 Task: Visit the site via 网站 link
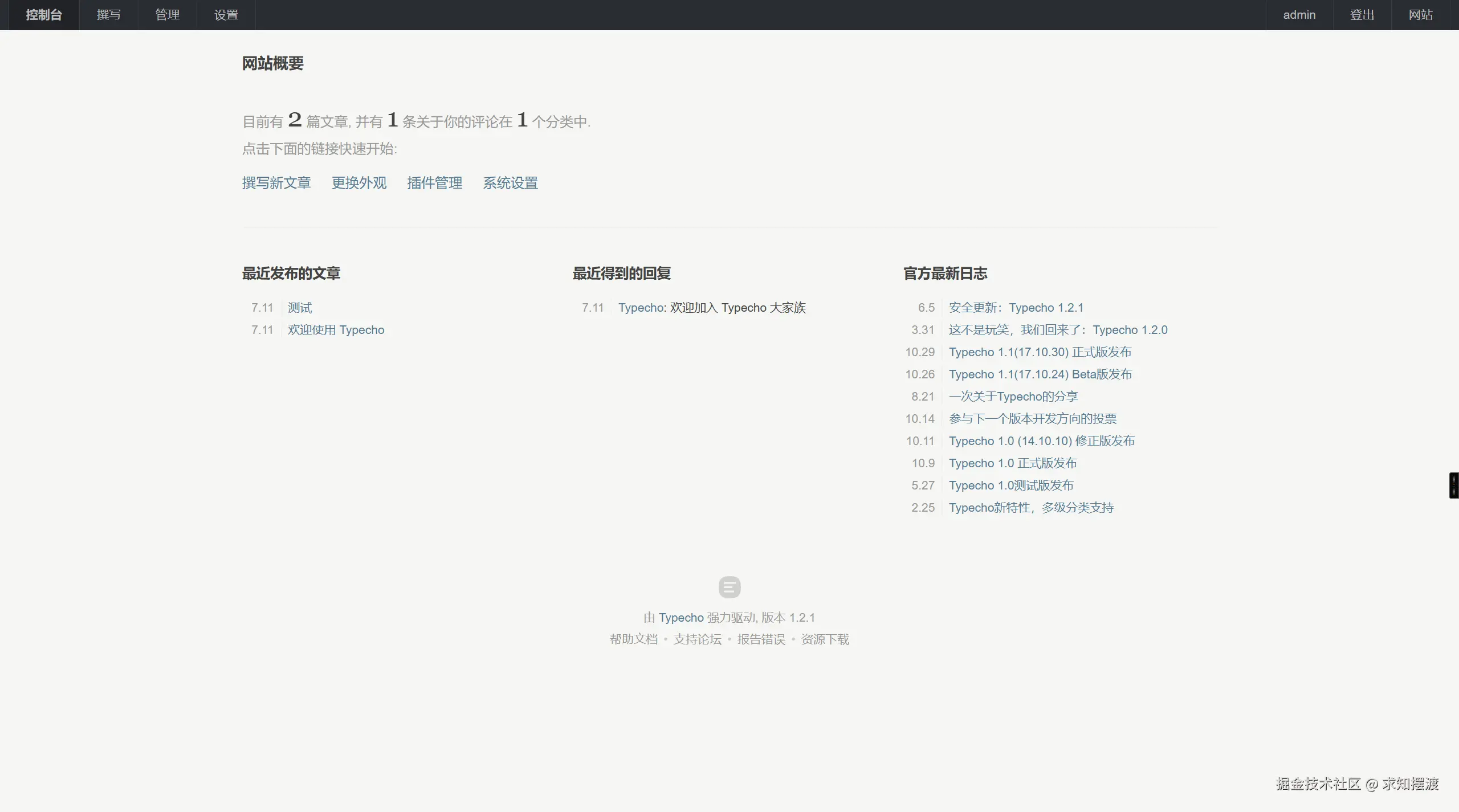pos(1421,15)
